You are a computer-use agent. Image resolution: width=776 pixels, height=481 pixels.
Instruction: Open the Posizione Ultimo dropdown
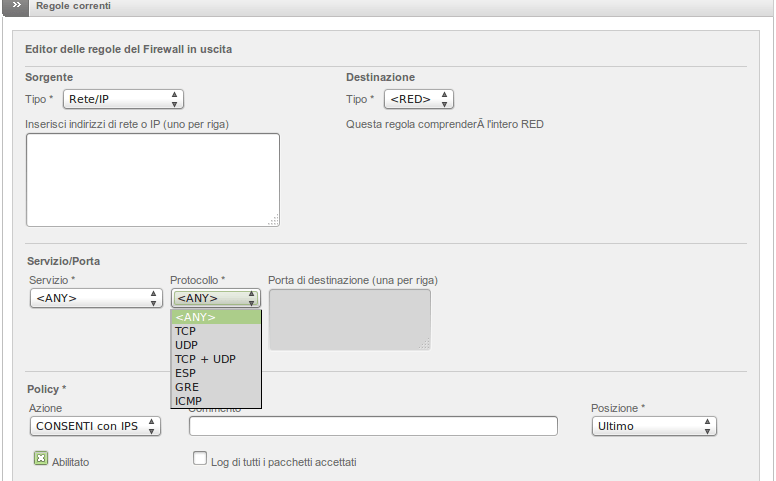coord(654,426)
